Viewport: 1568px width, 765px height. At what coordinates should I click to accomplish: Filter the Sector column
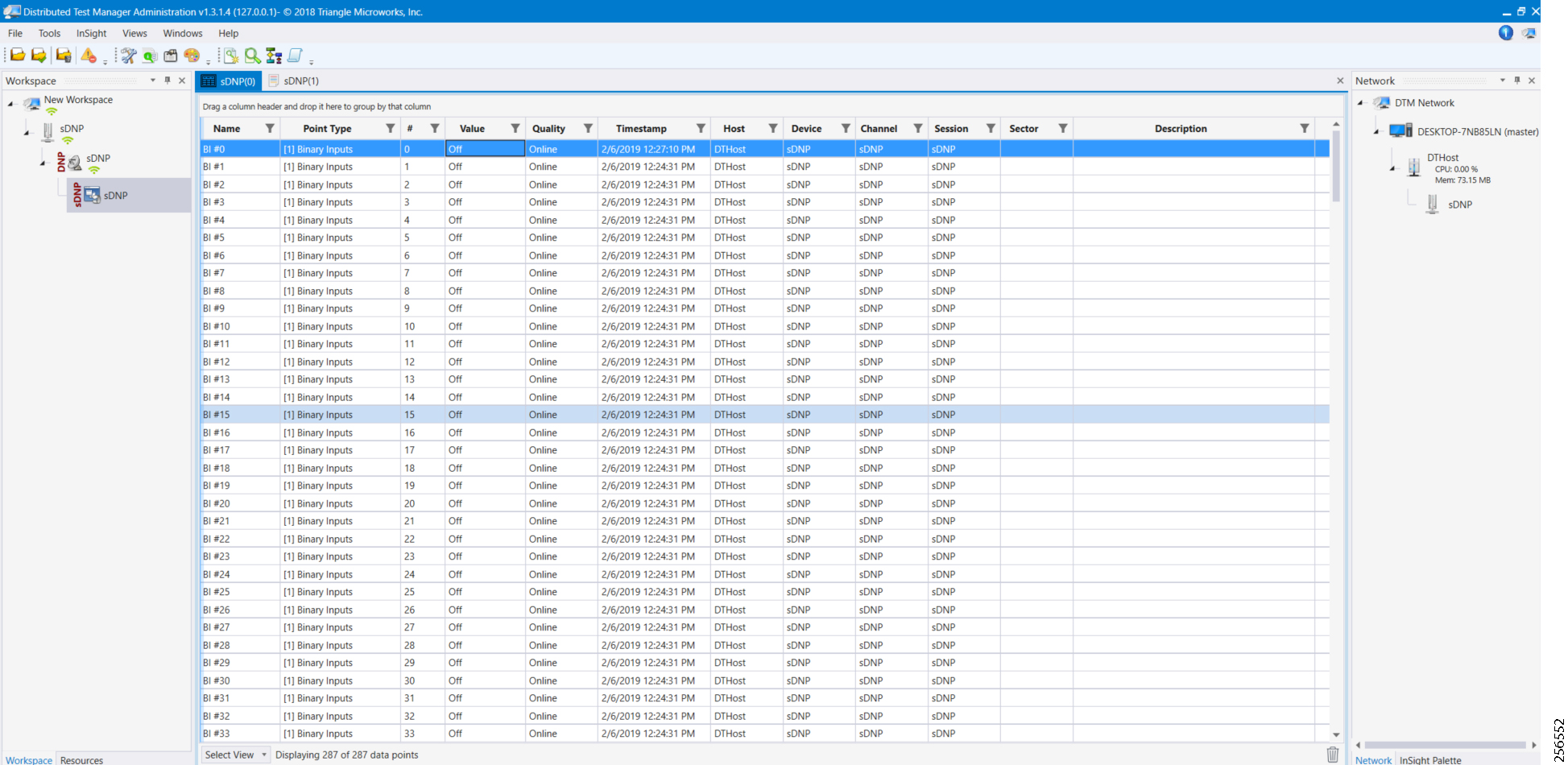point(1063,129)
